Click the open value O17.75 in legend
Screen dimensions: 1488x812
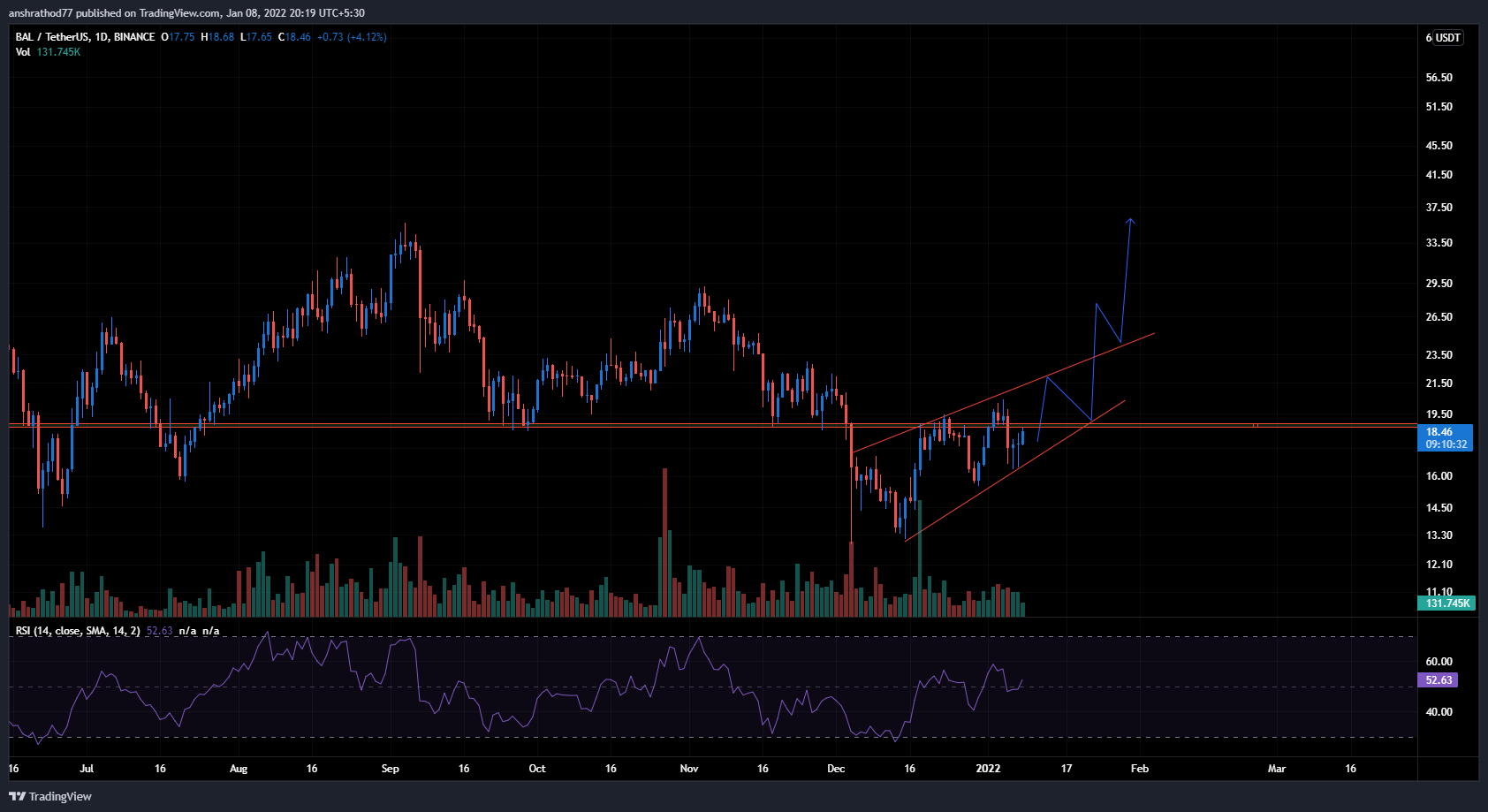point(178,37)
